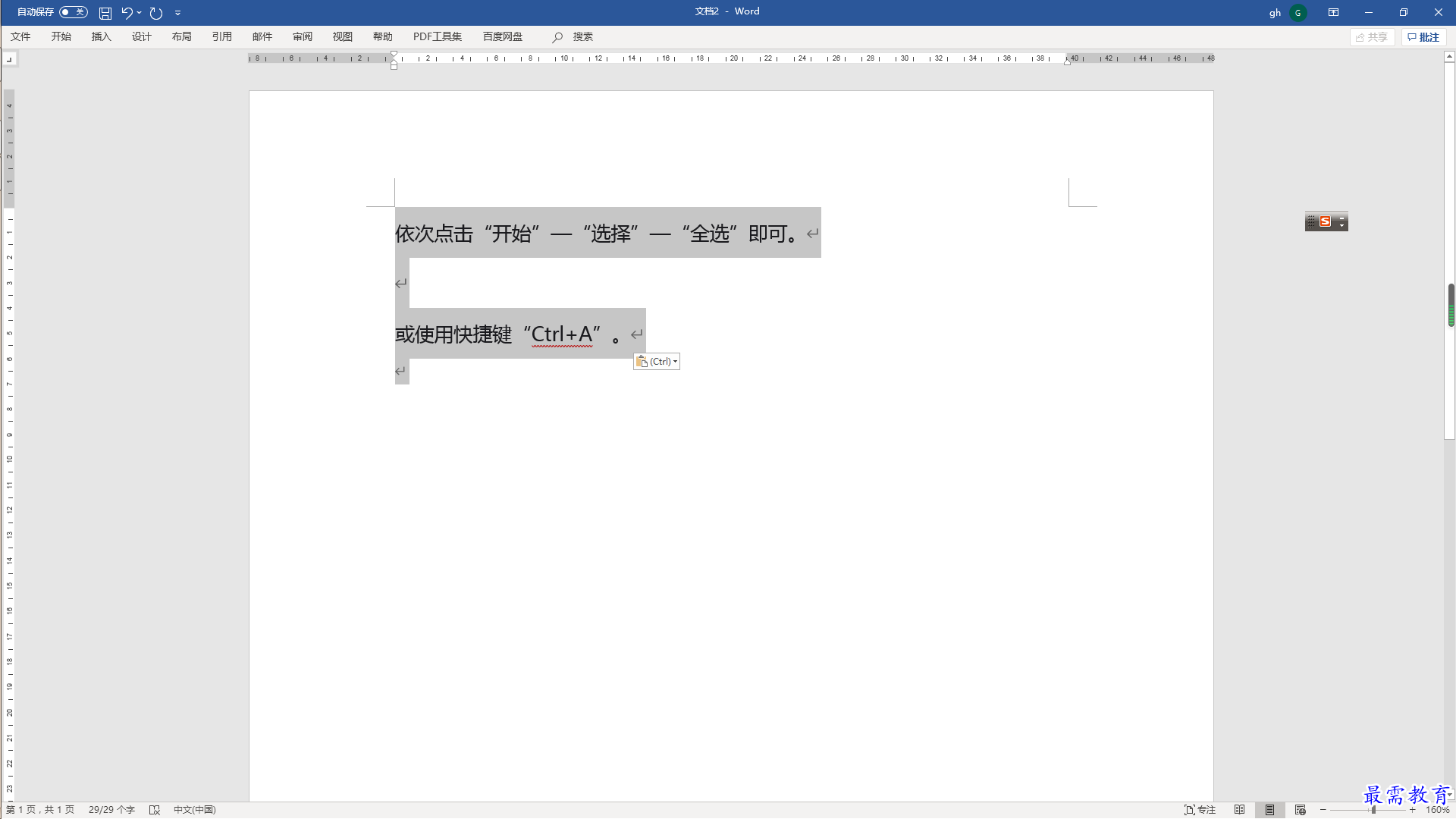Switch to Print Layout view
1456x819 pixels.
click(1269, 810)
